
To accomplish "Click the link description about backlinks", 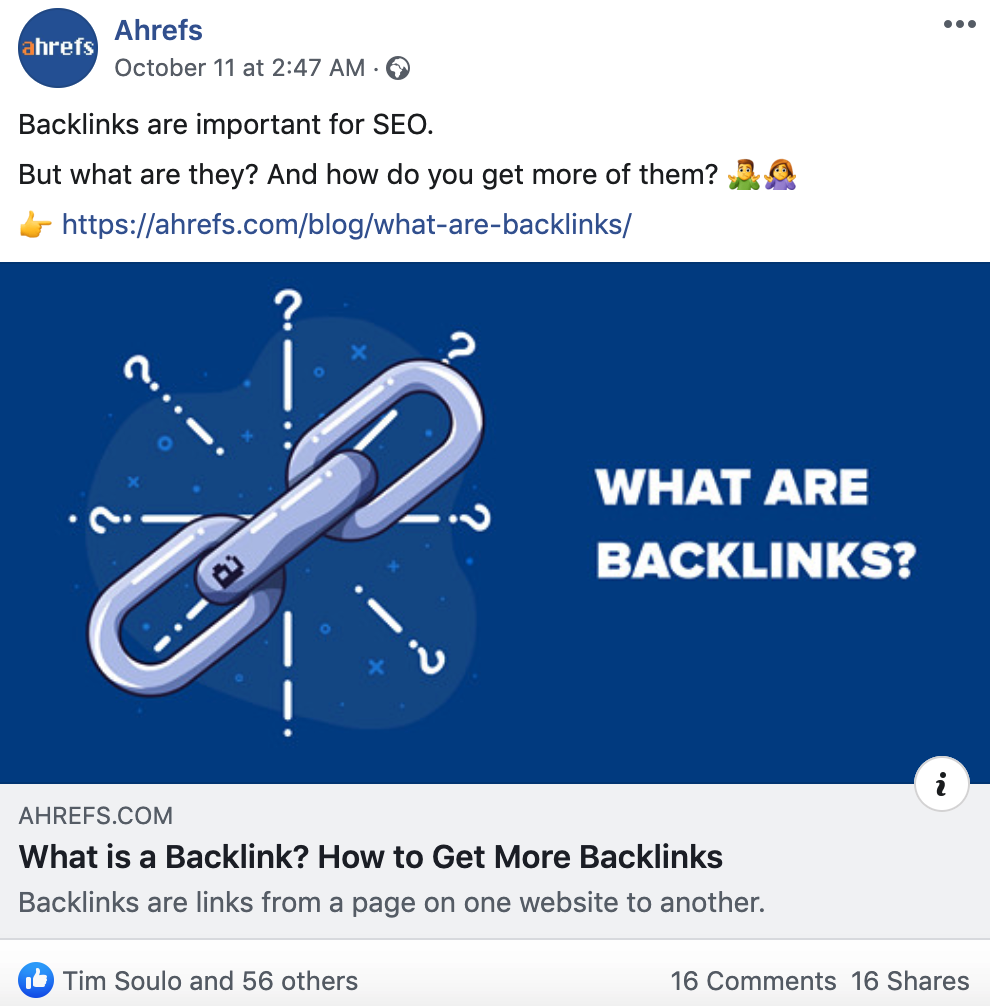I will pos(391,903).
